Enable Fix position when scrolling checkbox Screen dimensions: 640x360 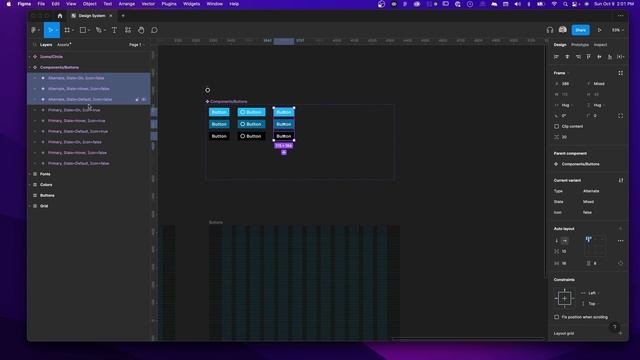557,317
